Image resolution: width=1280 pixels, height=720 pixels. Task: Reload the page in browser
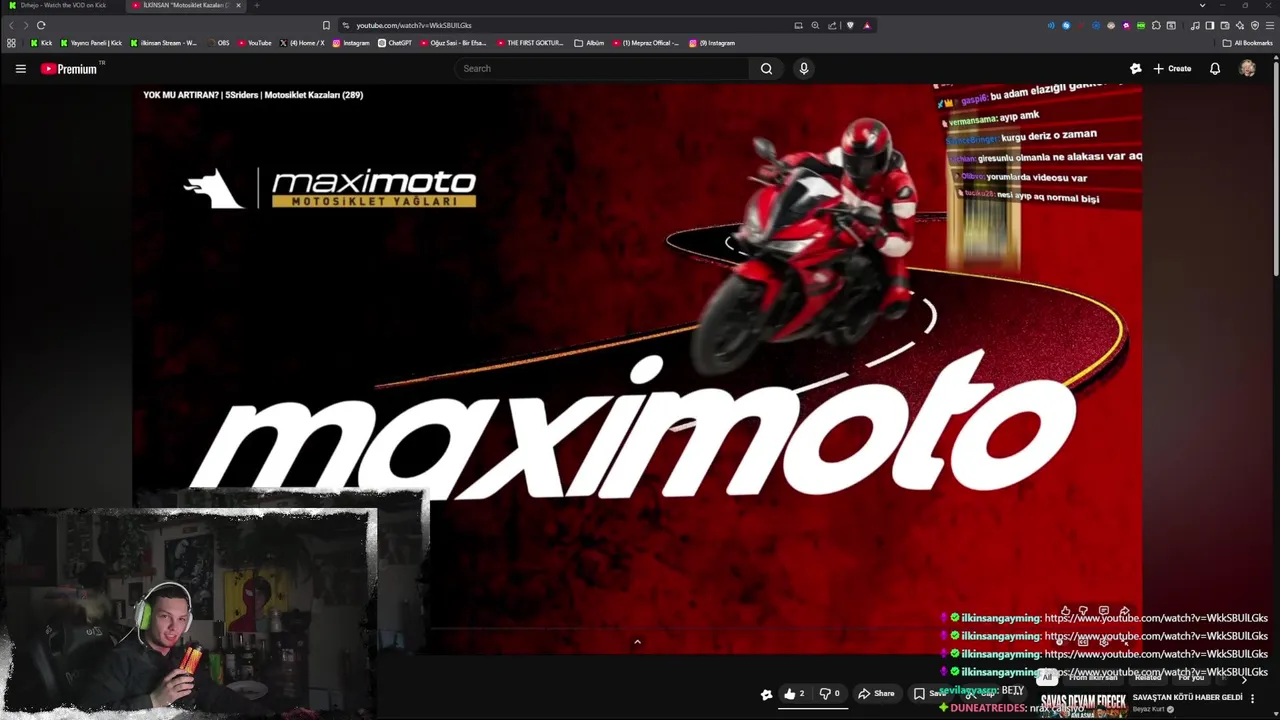(41, 25)
